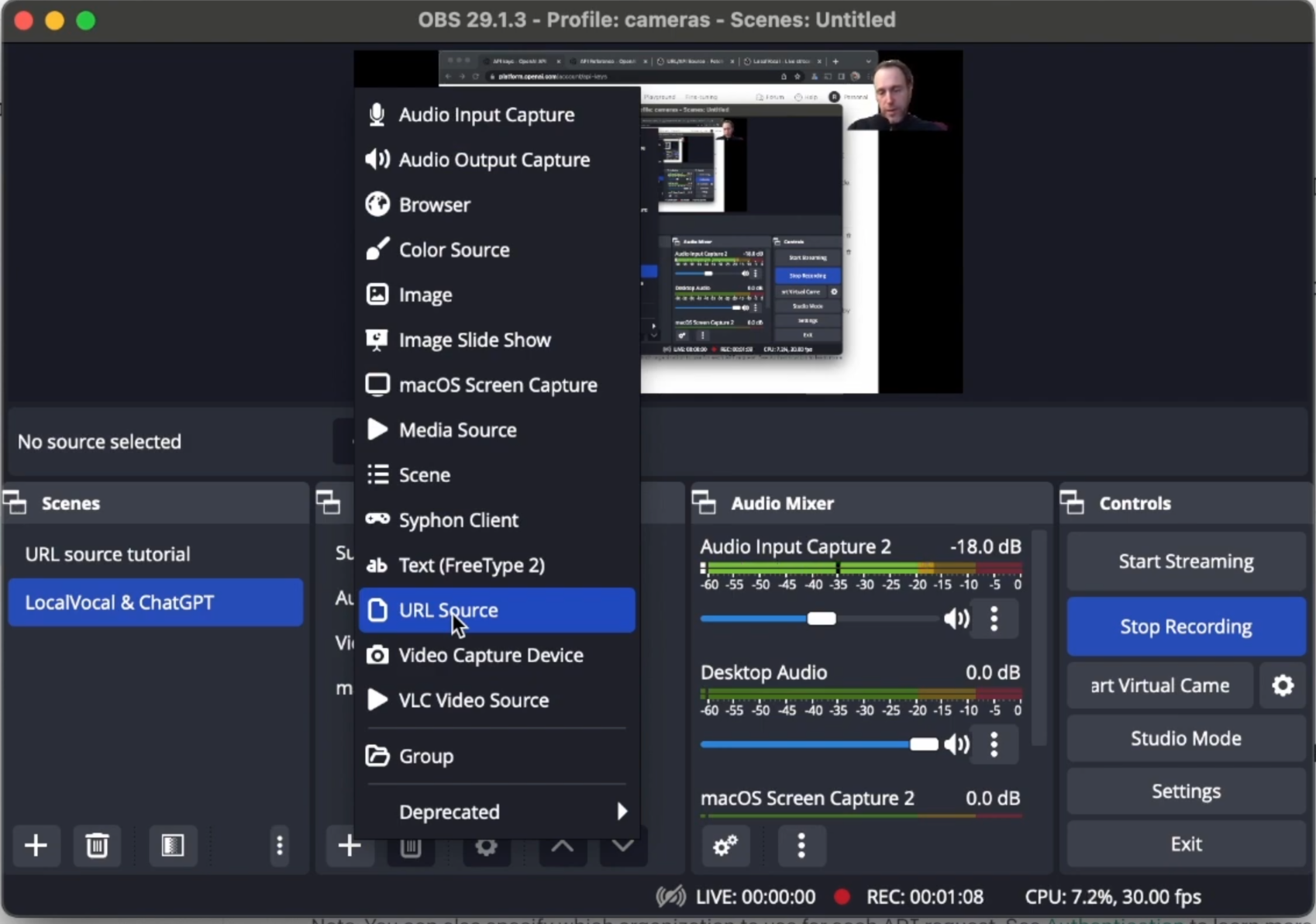Choose URL Source from add menu
The image size is (1316, 924).
pyautogui.click(x=497, y=610)
